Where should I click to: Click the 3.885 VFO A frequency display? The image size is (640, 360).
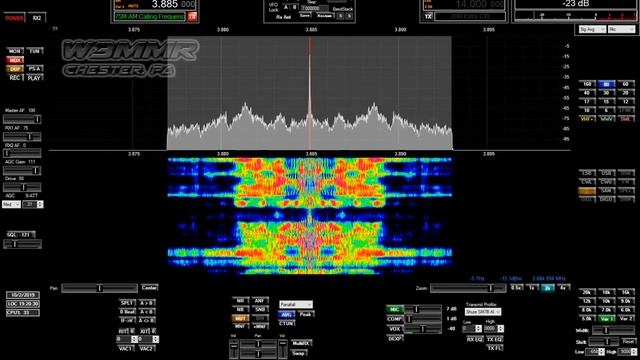coord(173,4)
